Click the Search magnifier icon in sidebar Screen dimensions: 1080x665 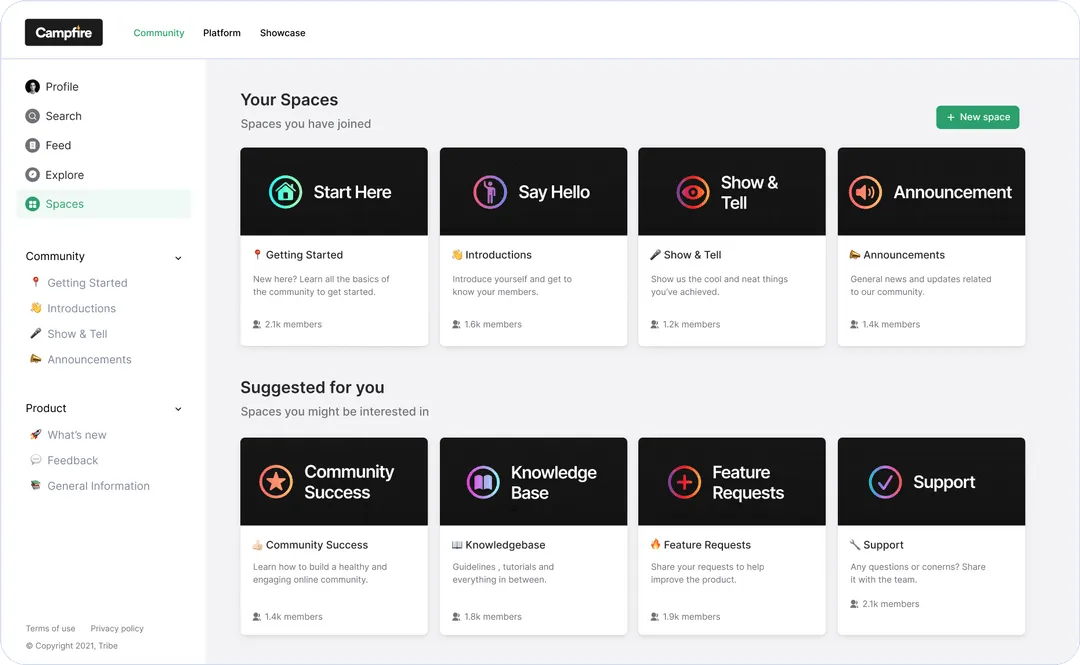click(x=32, y=116)
